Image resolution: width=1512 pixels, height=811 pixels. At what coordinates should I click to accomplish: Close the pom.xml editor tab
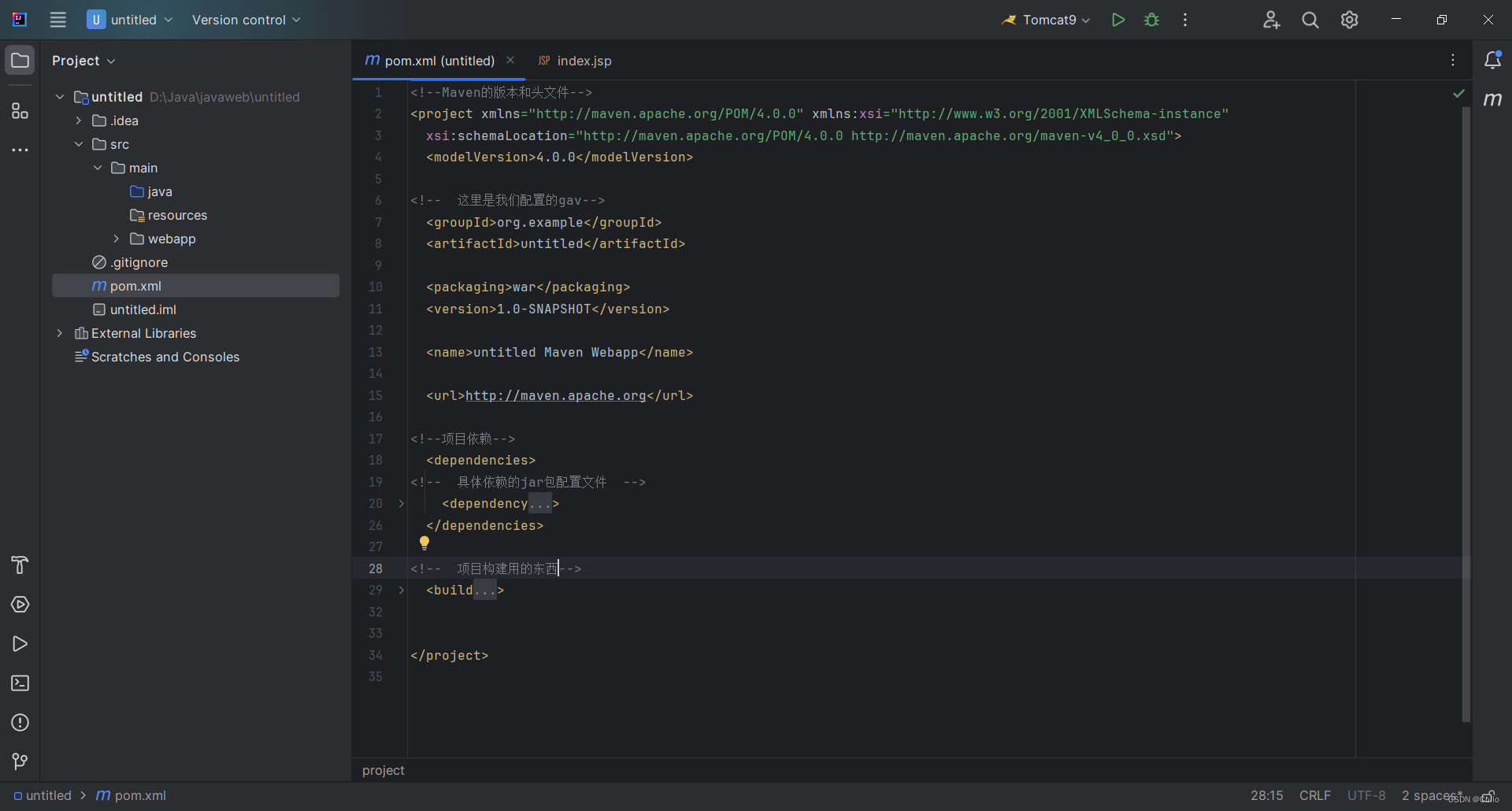tap(510, 60)
